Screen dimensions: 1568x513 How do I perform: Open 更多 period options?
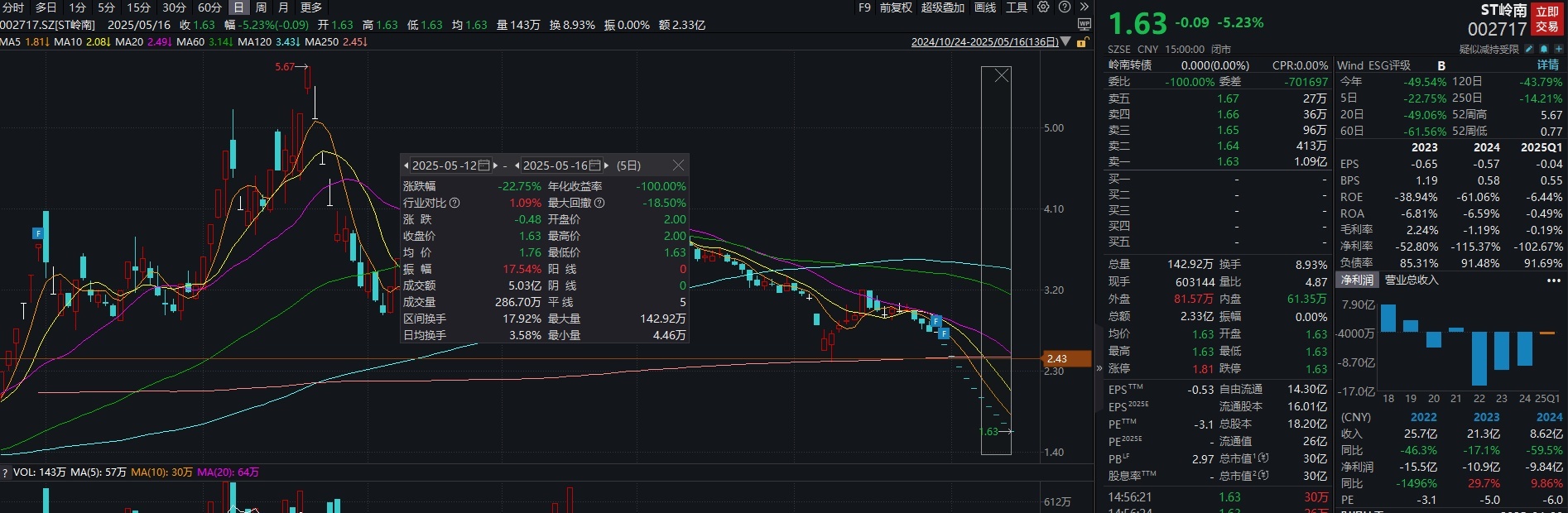(311, 7)
